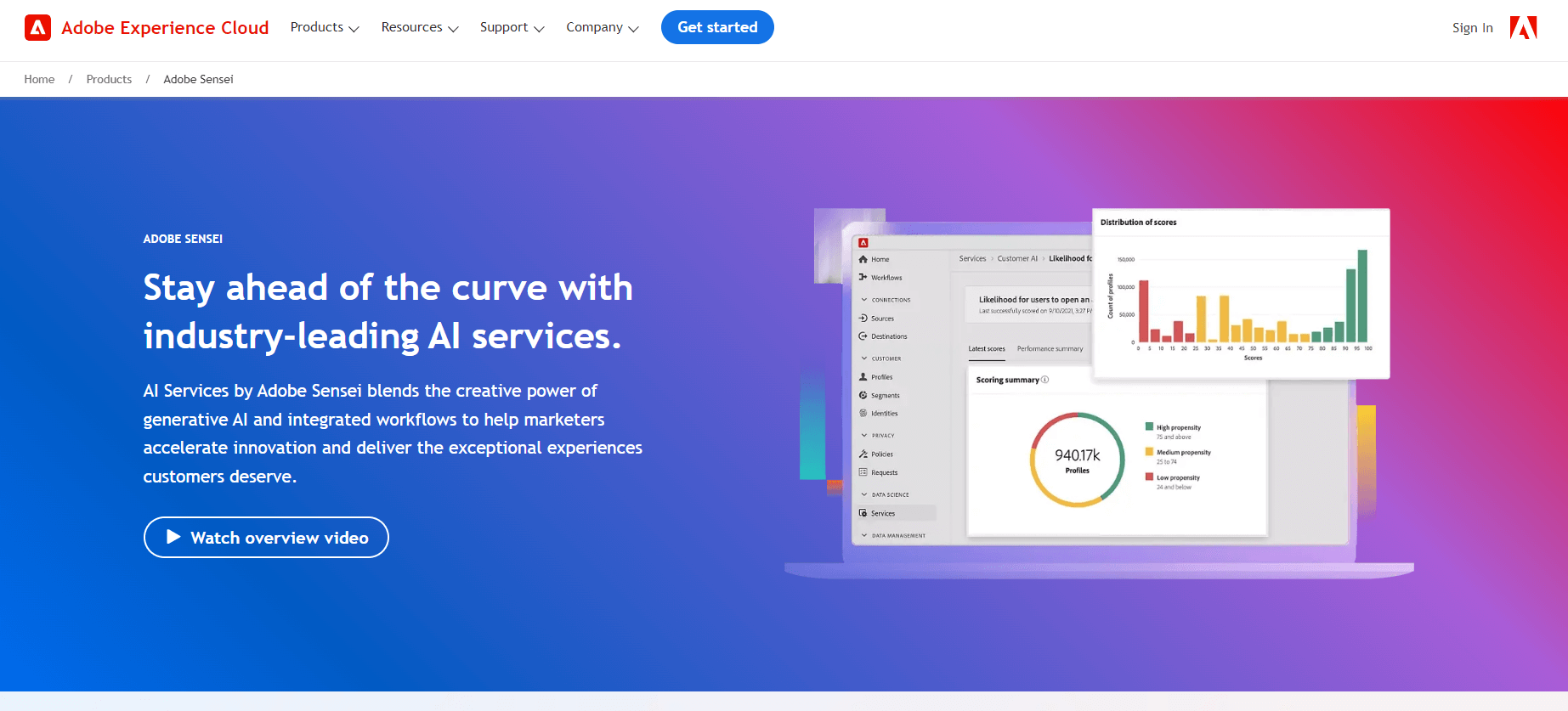The height and width of the screenshot is (711, 1568).
Task: Click the ADOBE SENSEI eyebrow label
Action: 183,239
